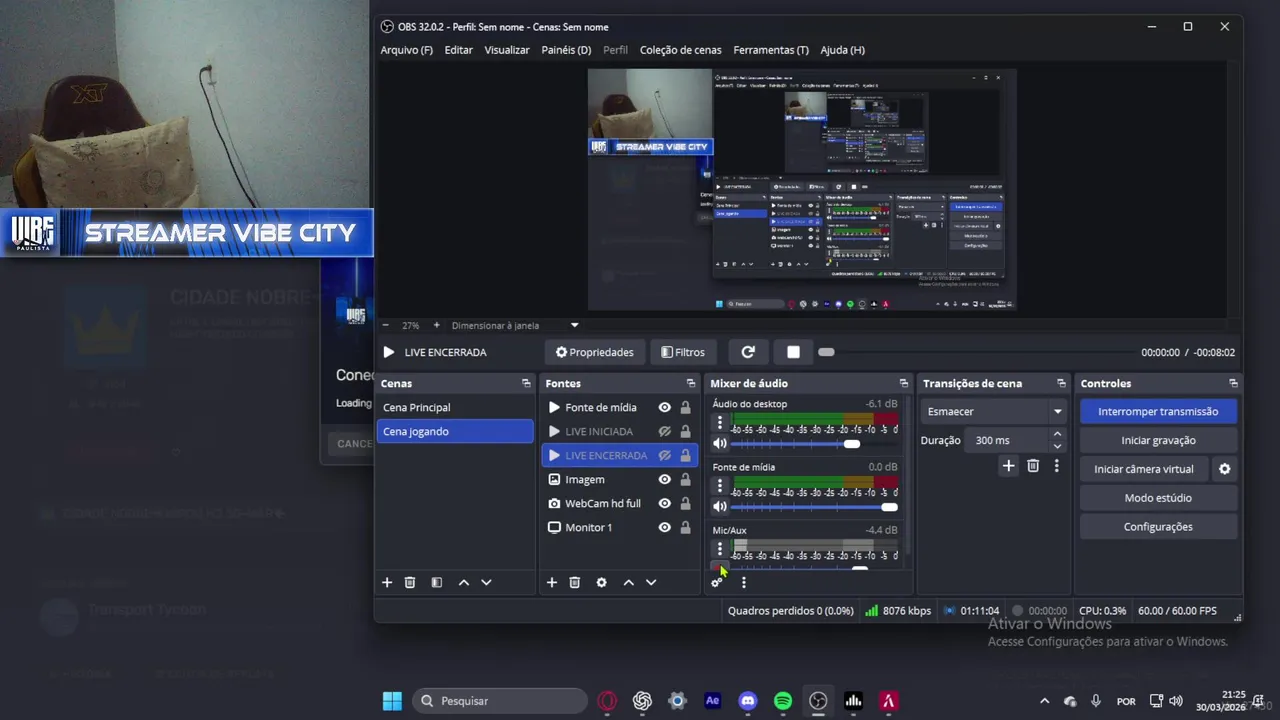1280x720 pixels.
Task: Open the Esmaecer transition dropdown
Action: [x=995, y=411]
